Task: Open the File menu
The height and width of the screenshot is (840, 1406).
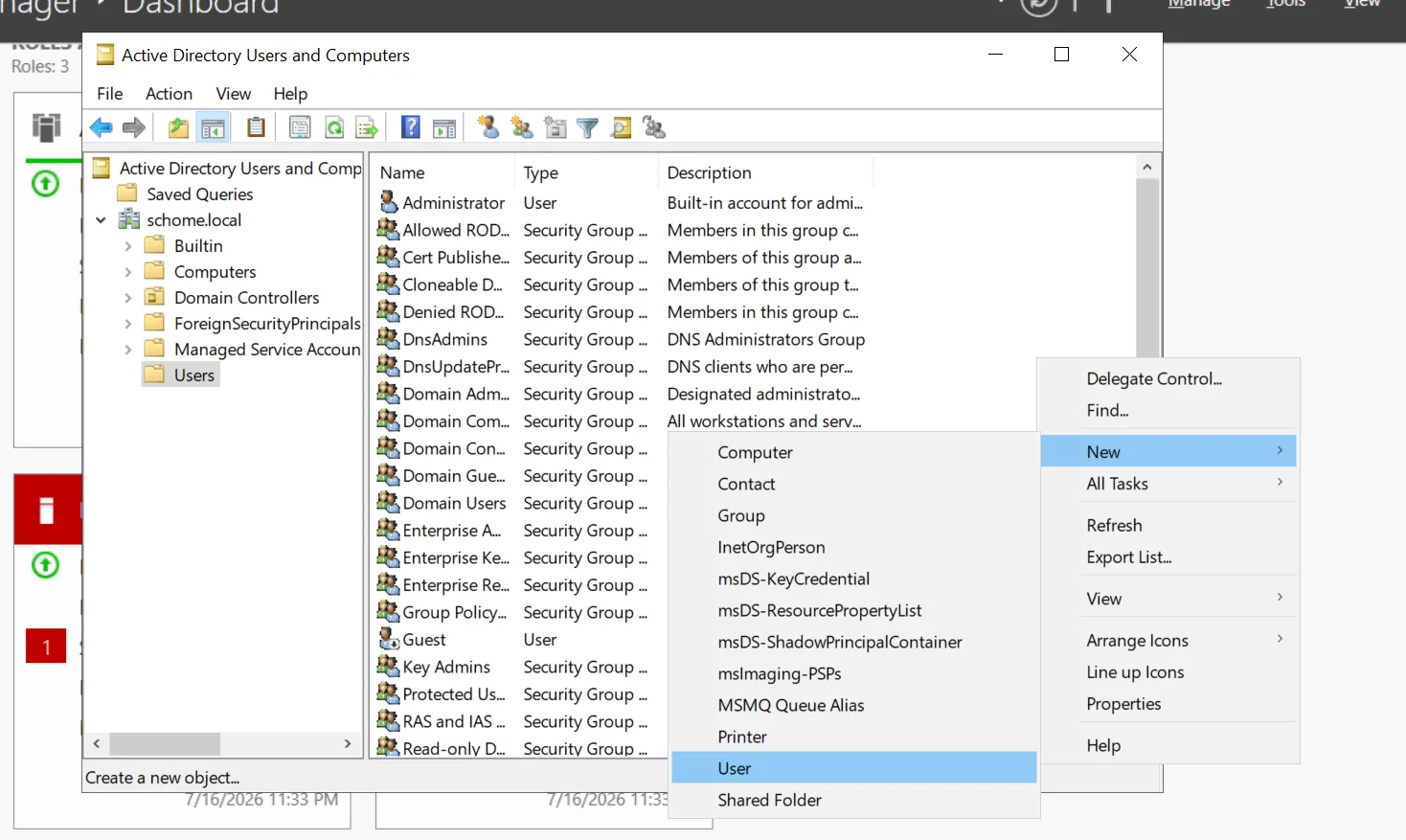Action: pos(110,94)
